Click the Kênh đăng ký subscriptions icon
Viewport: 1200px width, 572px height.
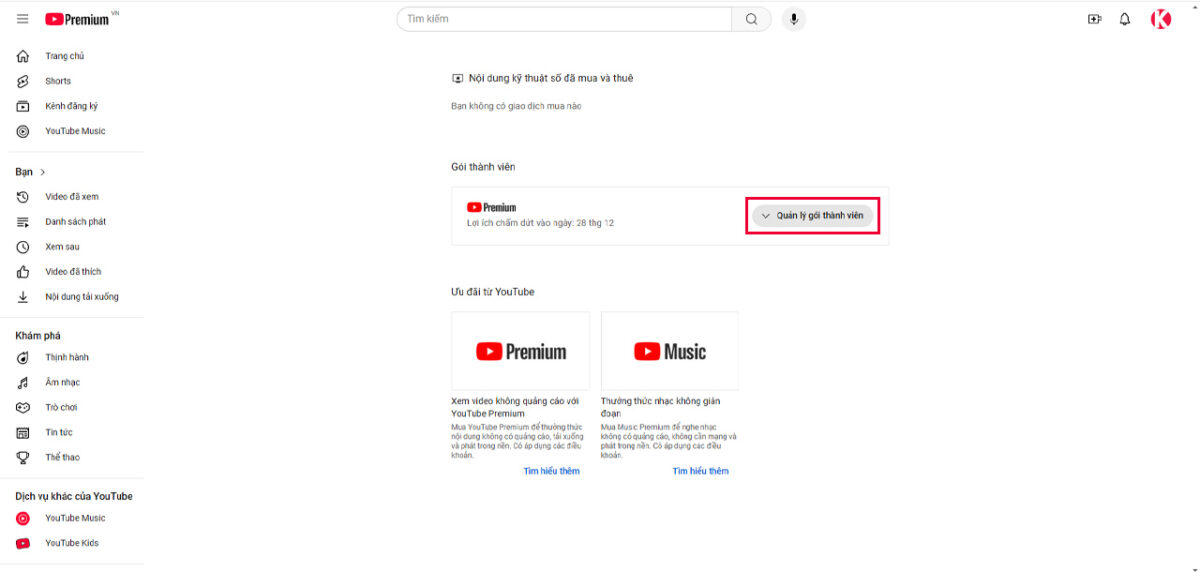(x=23, y=106)
